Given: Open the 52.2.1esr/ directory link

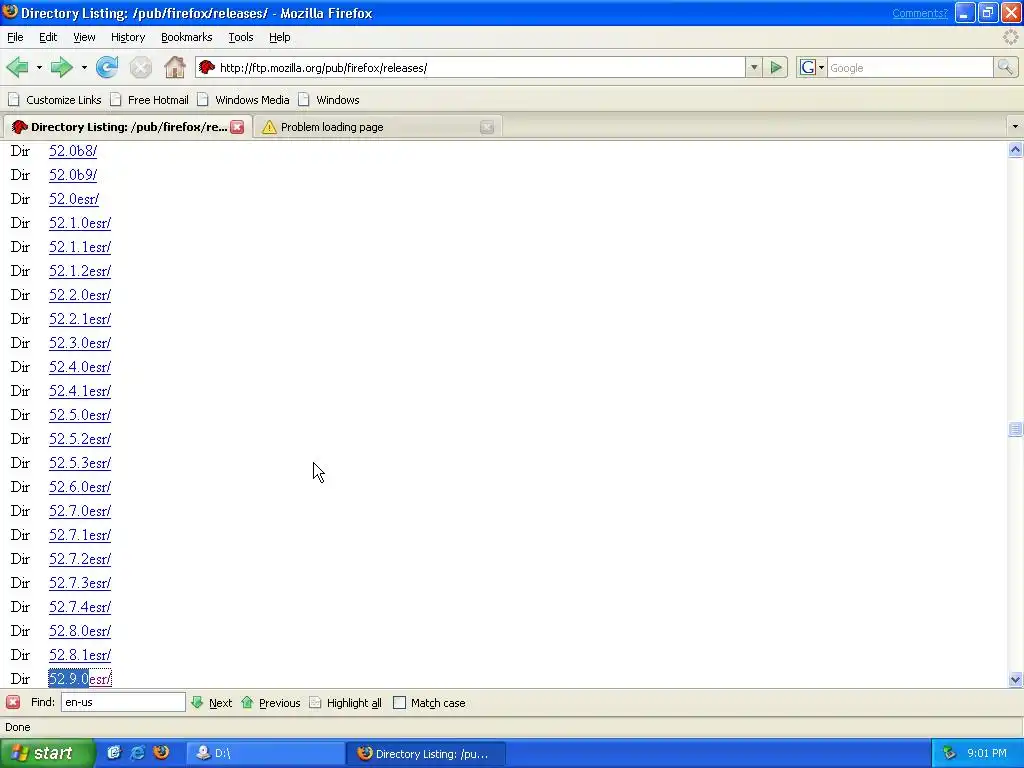Looking at the screenshot, I should (x=80, y=319).
